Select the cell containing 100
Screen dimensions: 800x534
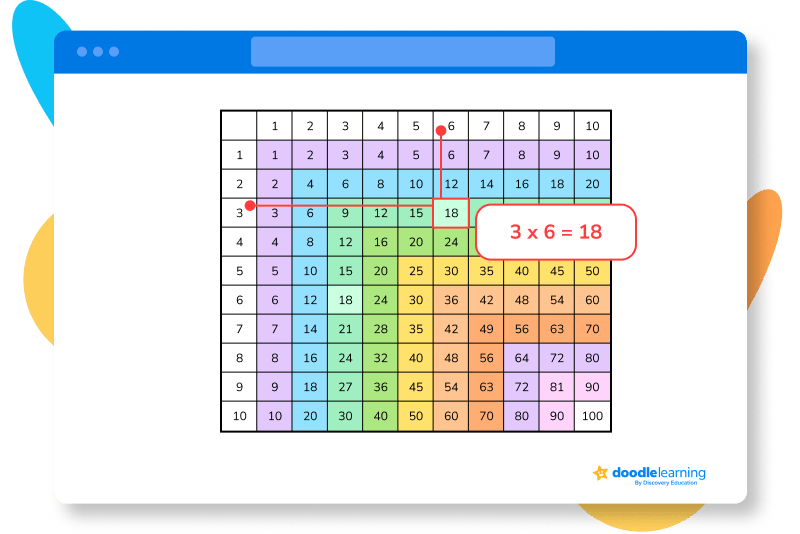[592, 416]
